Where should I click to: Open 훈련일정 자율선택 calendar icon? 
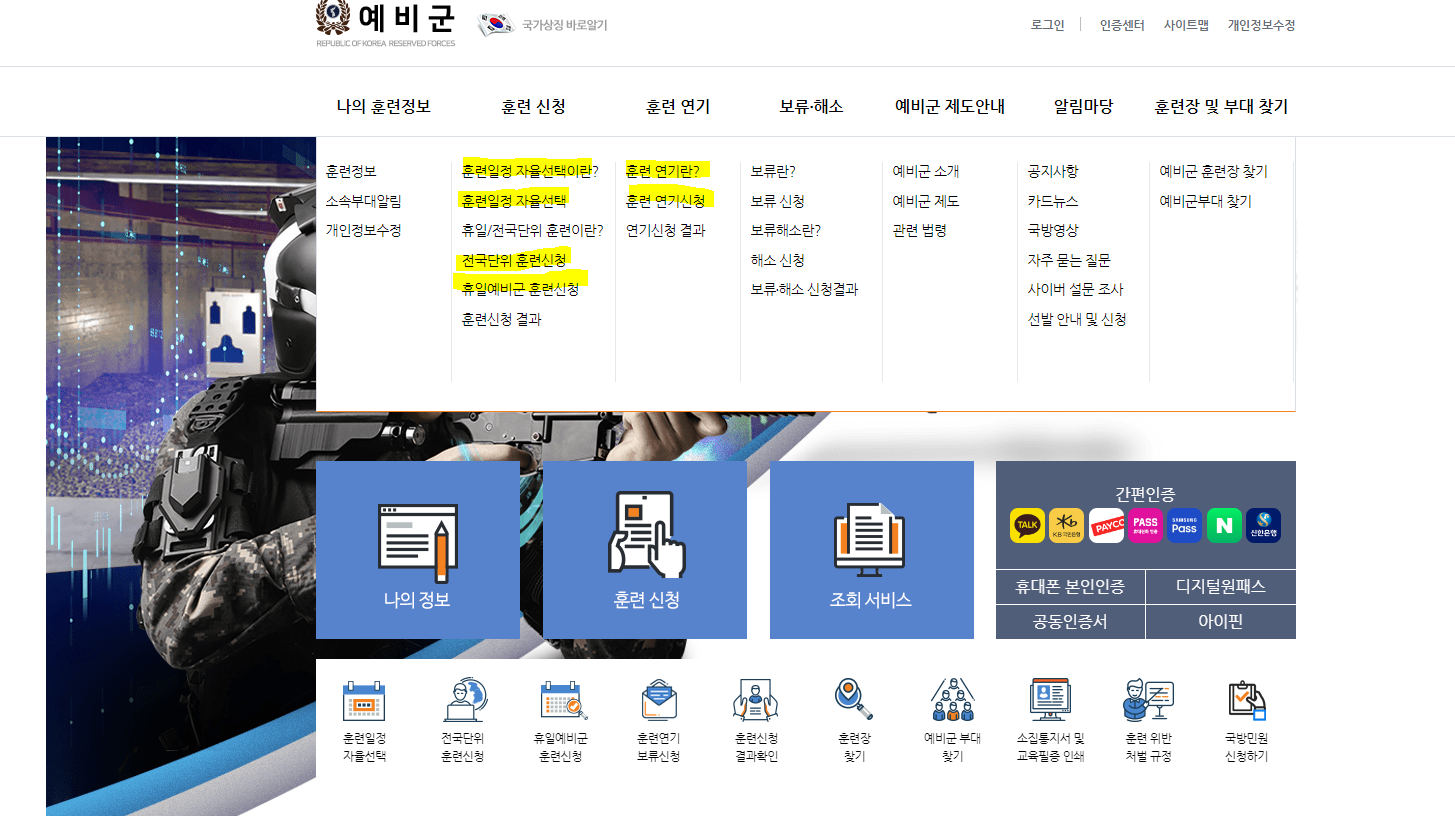363,701
